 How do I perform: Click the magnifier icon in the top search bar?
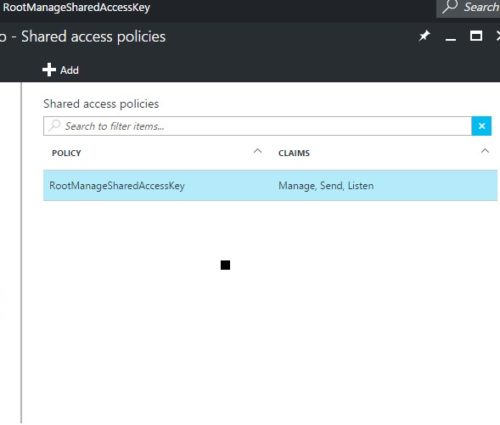[450, 7]
